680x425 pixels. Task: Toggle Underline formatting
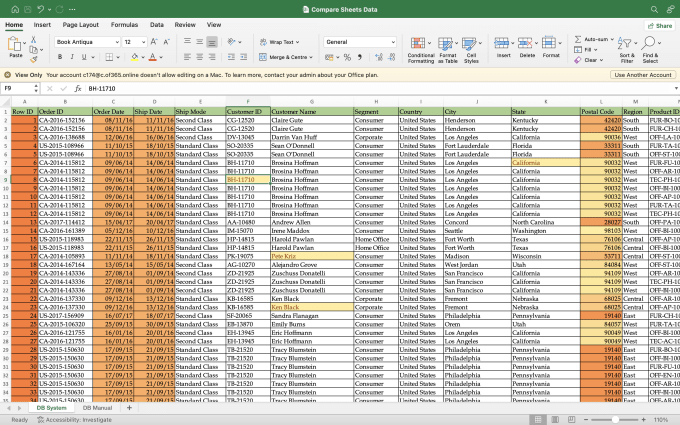pyautogui.click(x=84, y=57)
